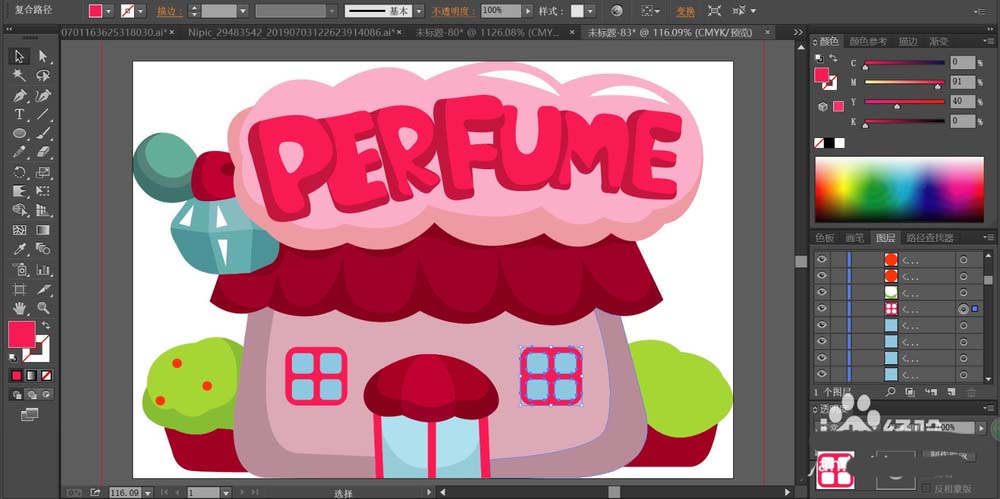The image size is (1000, 499).
Task: Select the Eyedropper tool
Action: pyautogui.click(x=19, y=249)
